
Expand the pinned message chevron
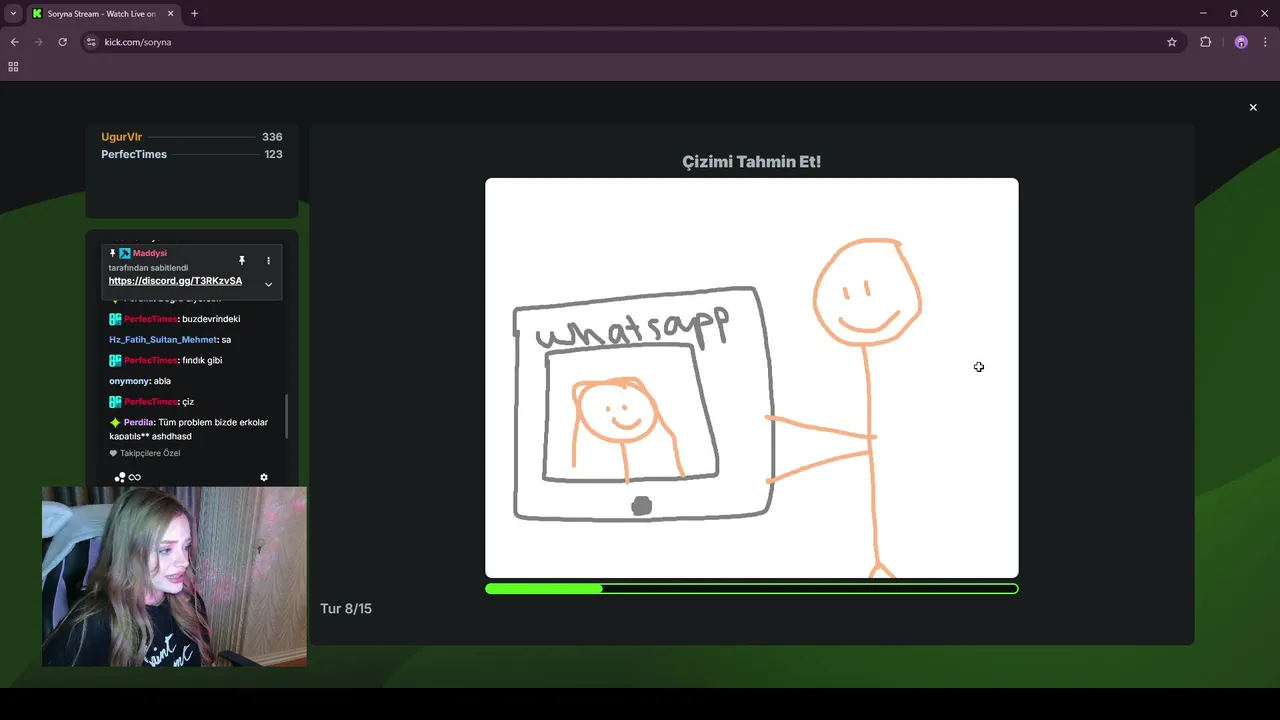point(268,284)
